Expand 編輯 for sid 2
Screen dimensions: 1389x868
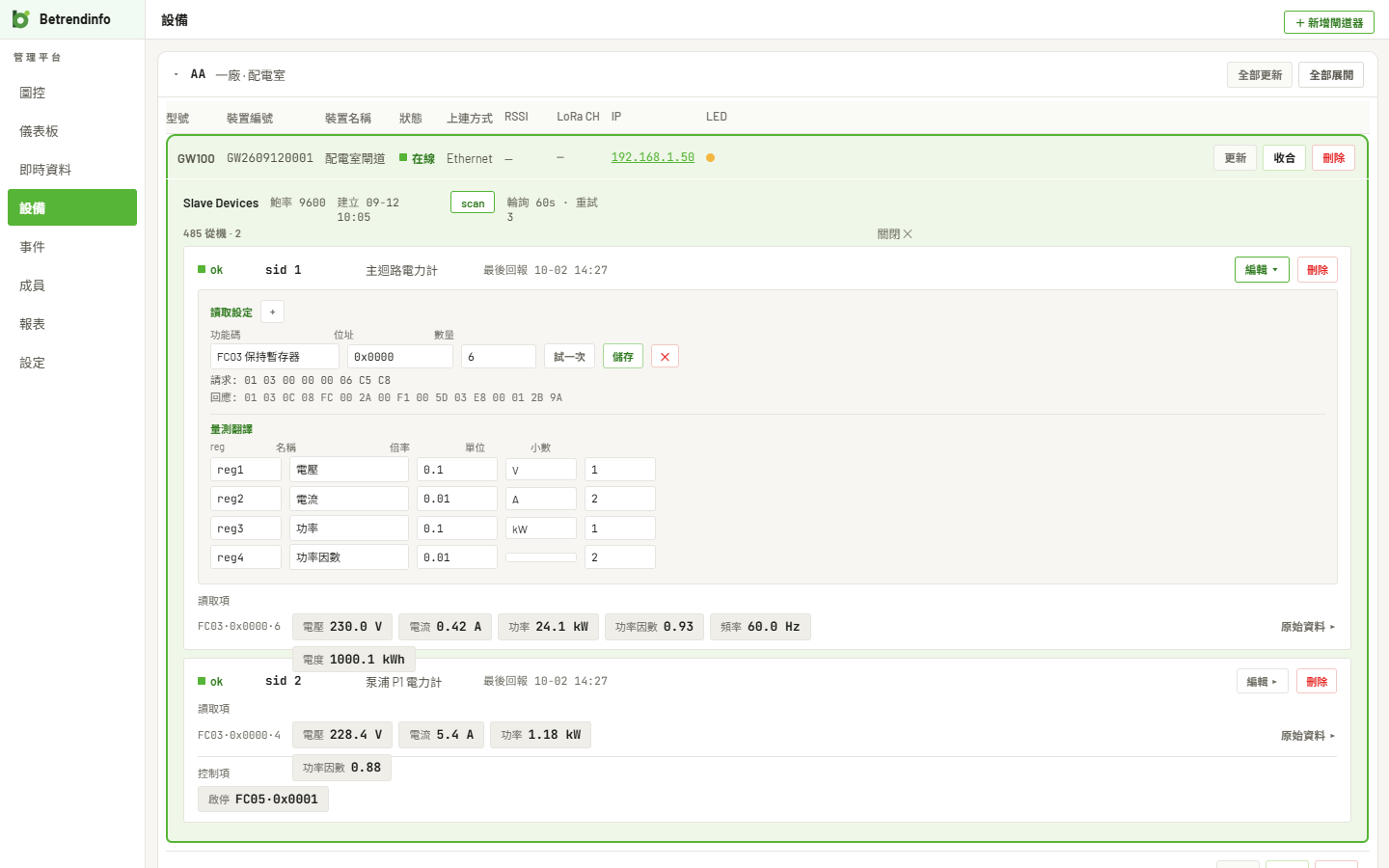coord(1262,682)
